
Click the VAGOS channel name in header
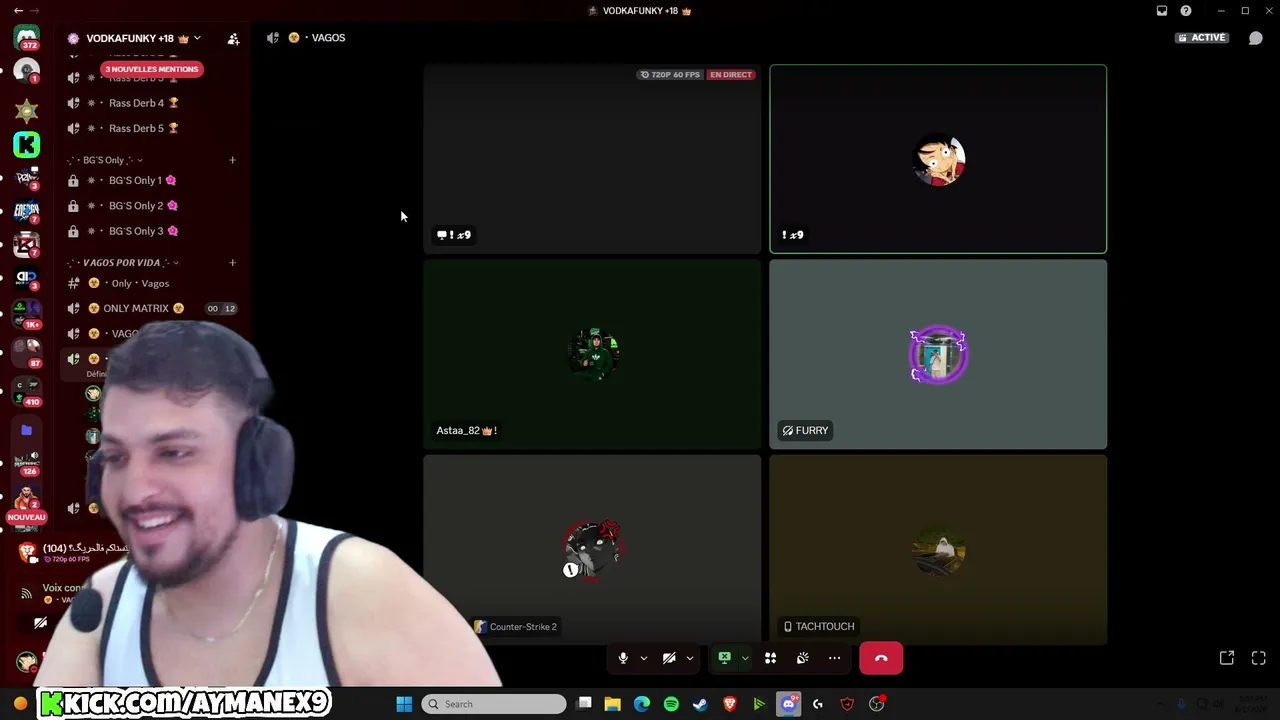click(328, 38)
